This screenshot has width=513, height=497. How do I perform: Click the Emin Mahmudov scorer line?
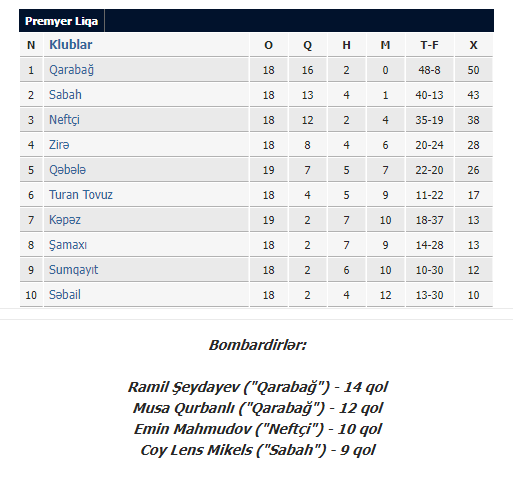pos(257,429)
